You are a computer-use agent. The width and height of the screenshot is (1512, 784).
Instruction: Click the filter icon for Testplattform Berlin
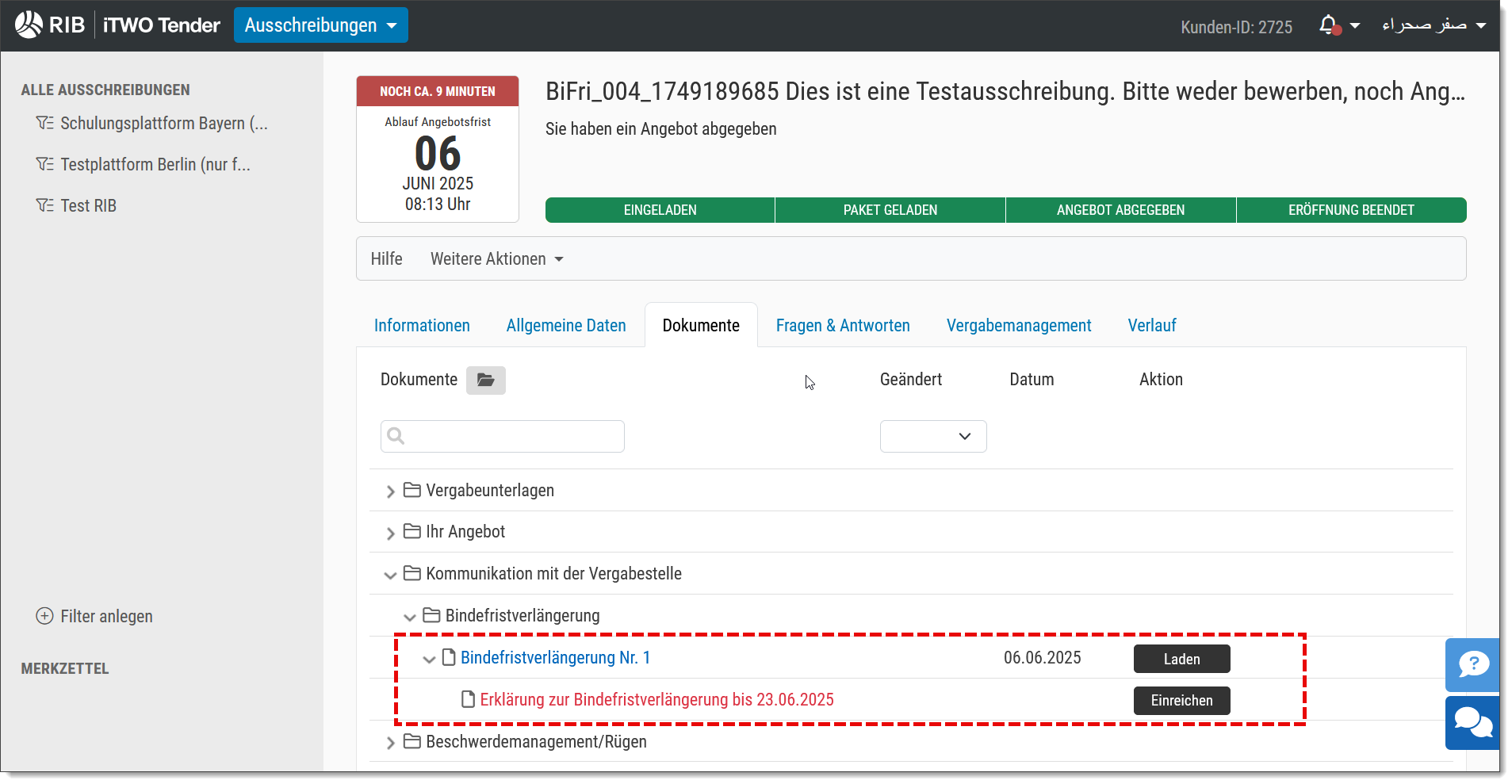click(45, 164)
